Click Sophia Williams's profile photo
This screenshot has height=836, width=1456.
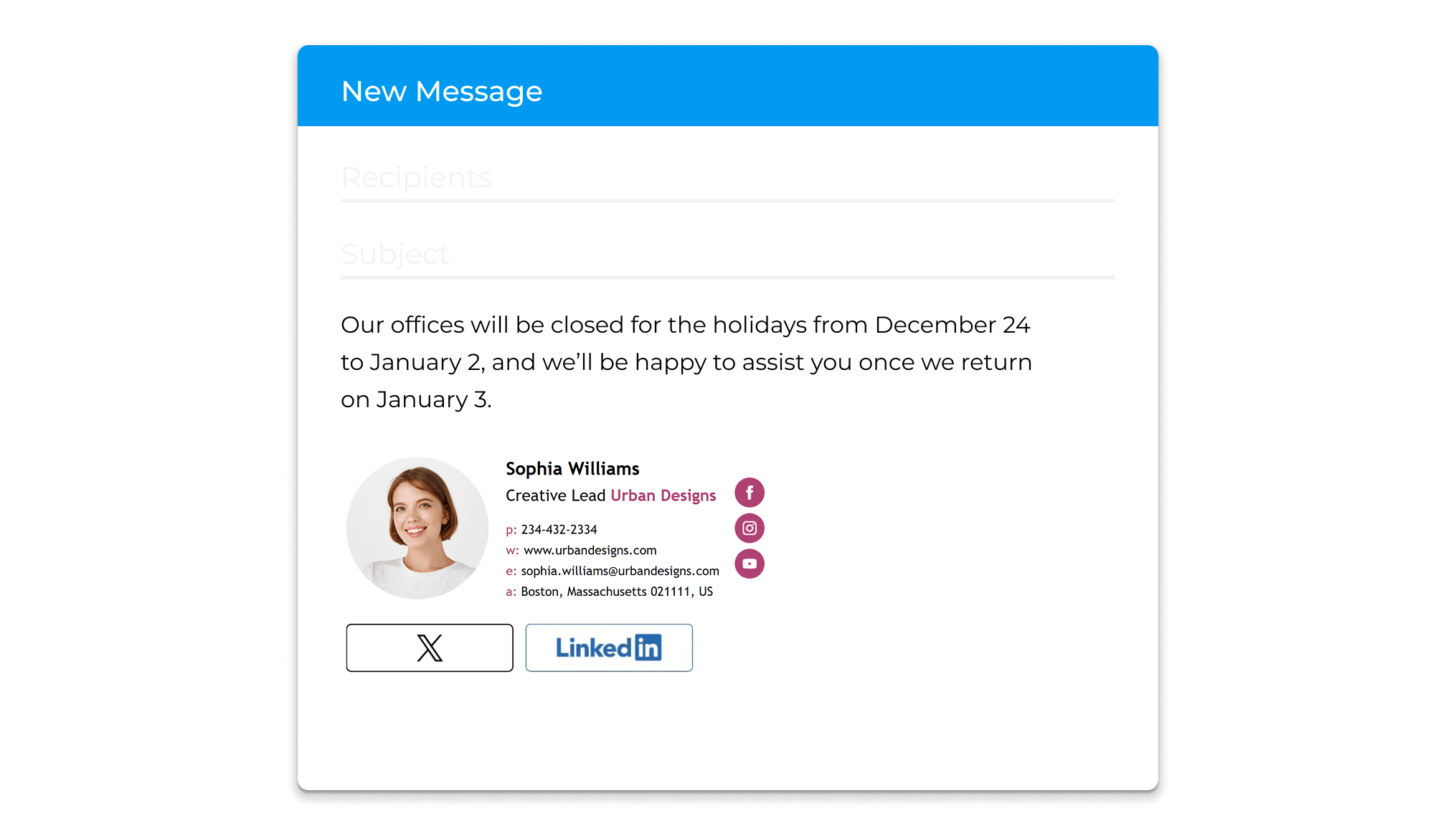[417, 528]
